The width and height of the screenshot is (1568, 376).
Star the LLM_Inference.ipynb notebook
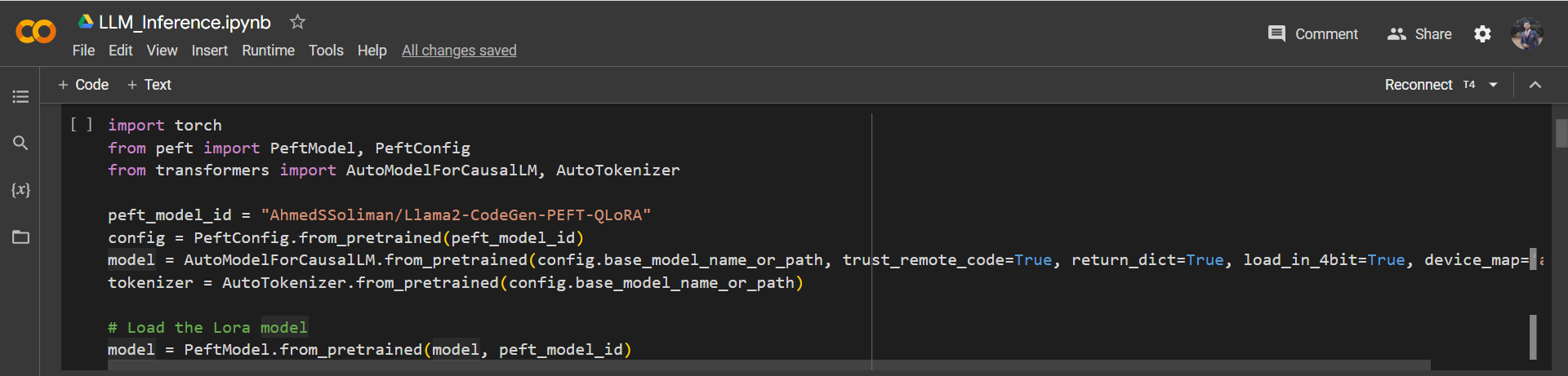[x=298, y=22]
